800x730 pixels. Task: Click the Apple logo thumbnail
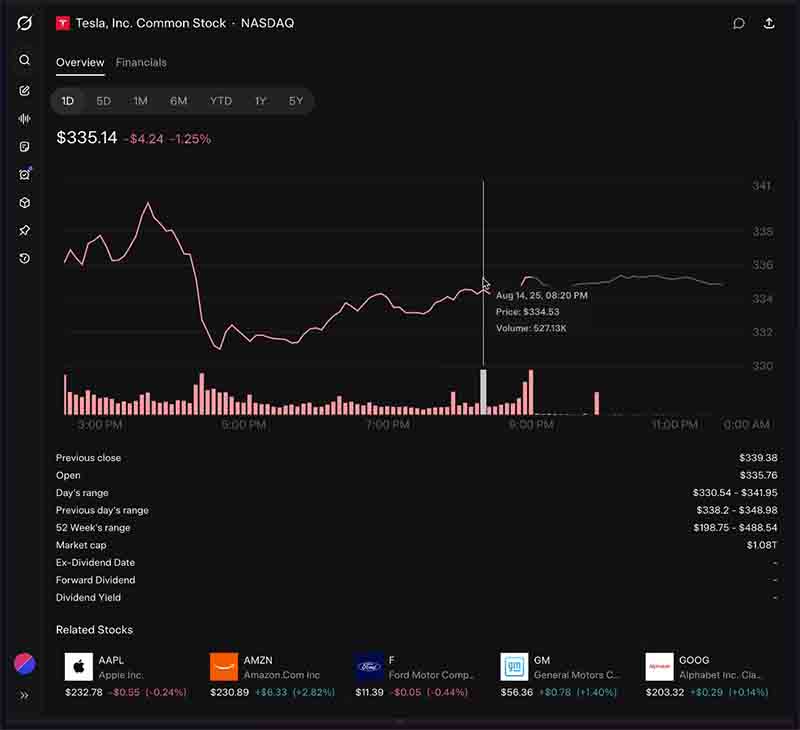point(79,666)
